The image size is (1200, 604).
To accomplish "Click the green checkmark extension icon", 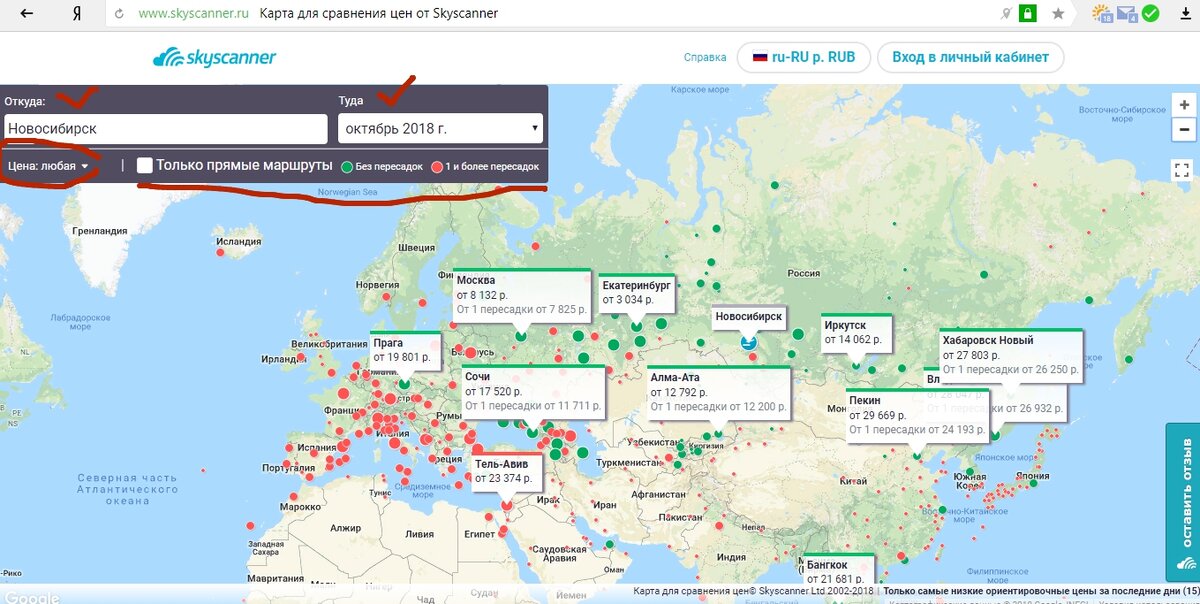I will tap(1151, 14).
